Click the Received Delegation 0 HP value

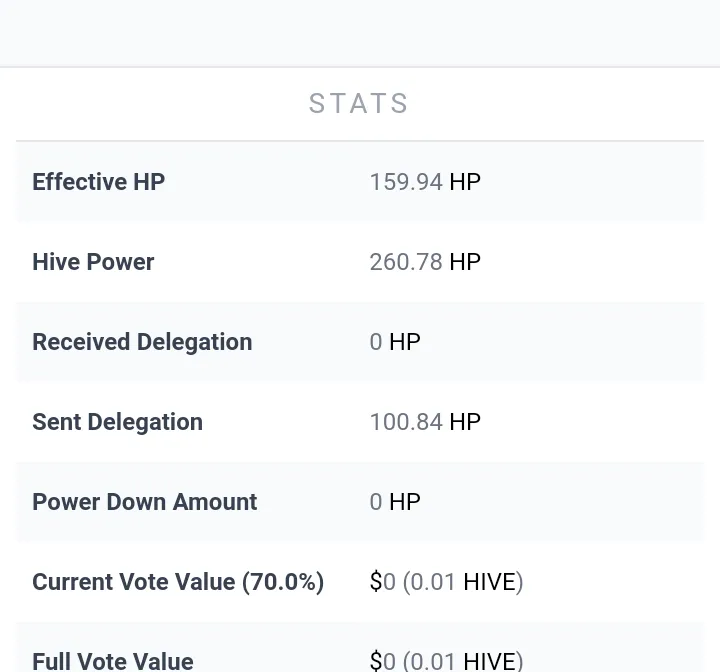[395, 342]
